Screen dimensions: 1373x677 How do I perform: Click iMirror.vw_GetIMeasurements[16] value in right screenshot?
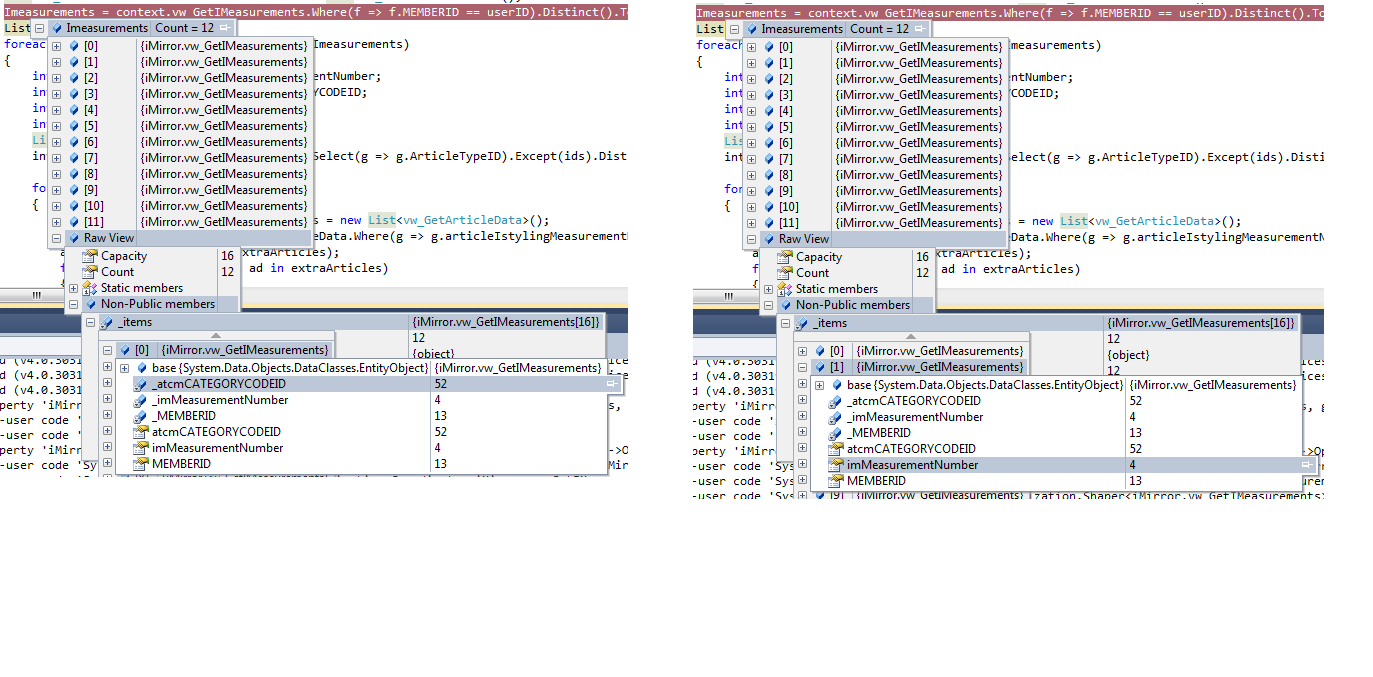click(1201, 323)
